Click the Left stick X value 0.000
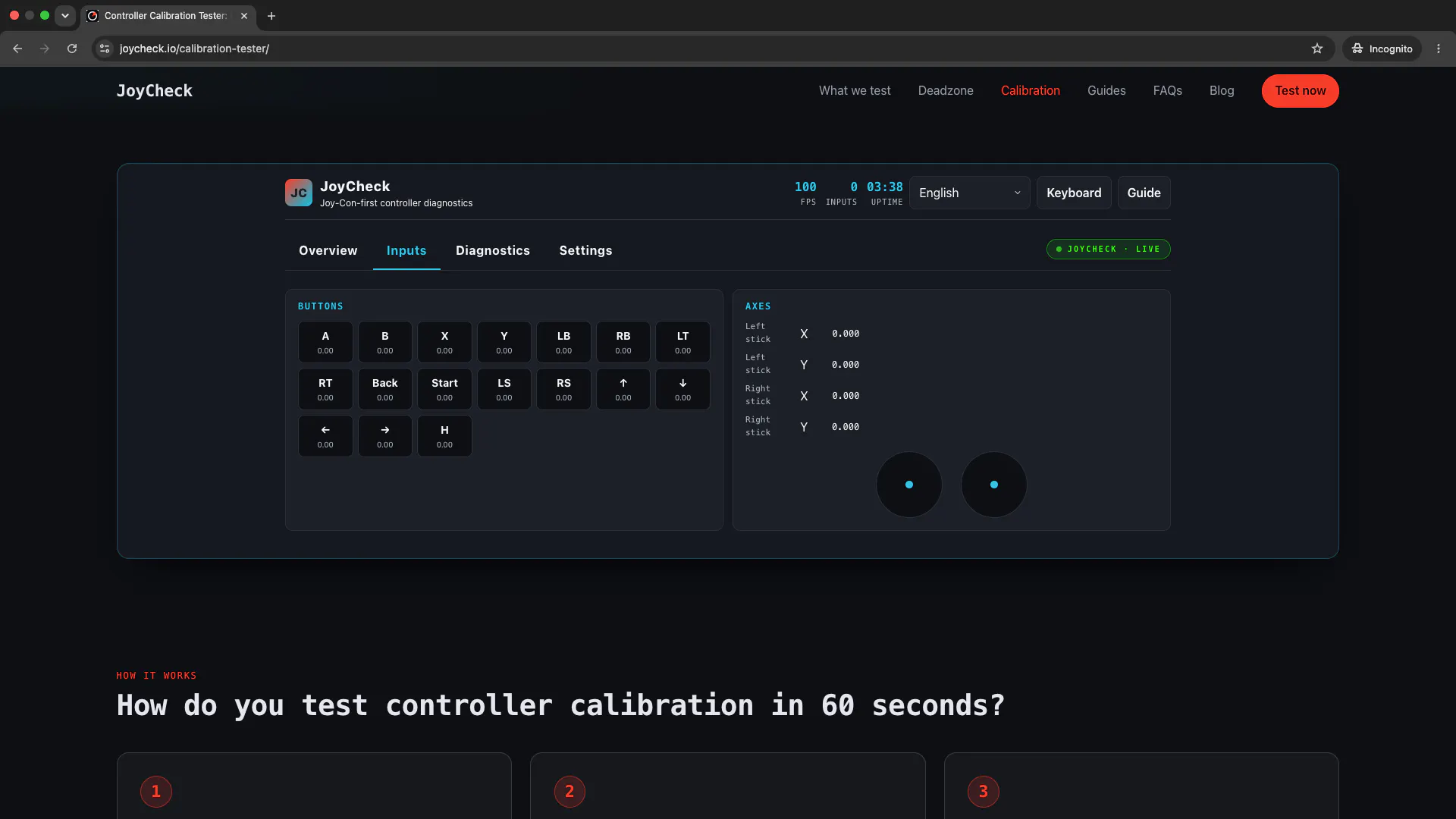Screen dimensions: 1456x819 point(846,334)
